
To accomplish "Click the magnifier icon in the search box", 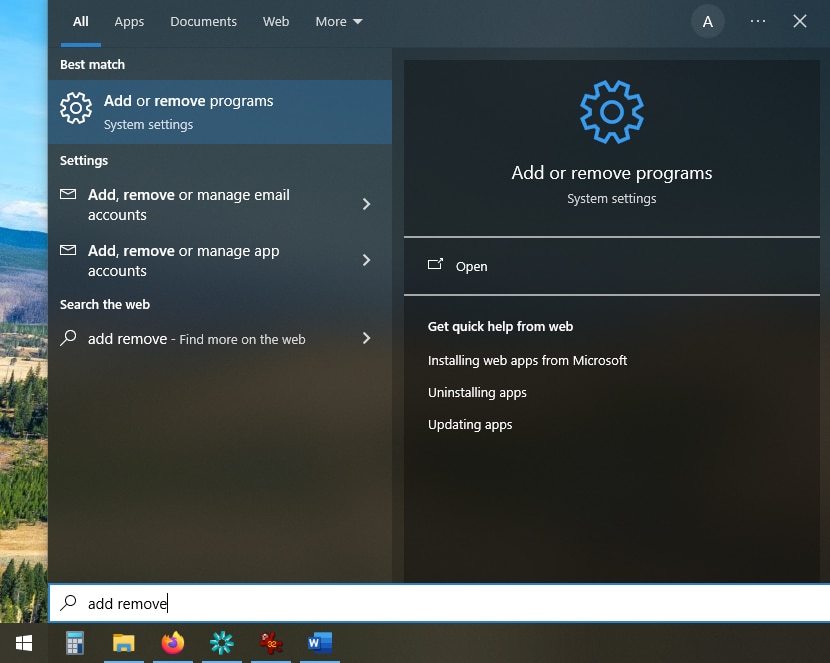I will [x=68, y=603].
